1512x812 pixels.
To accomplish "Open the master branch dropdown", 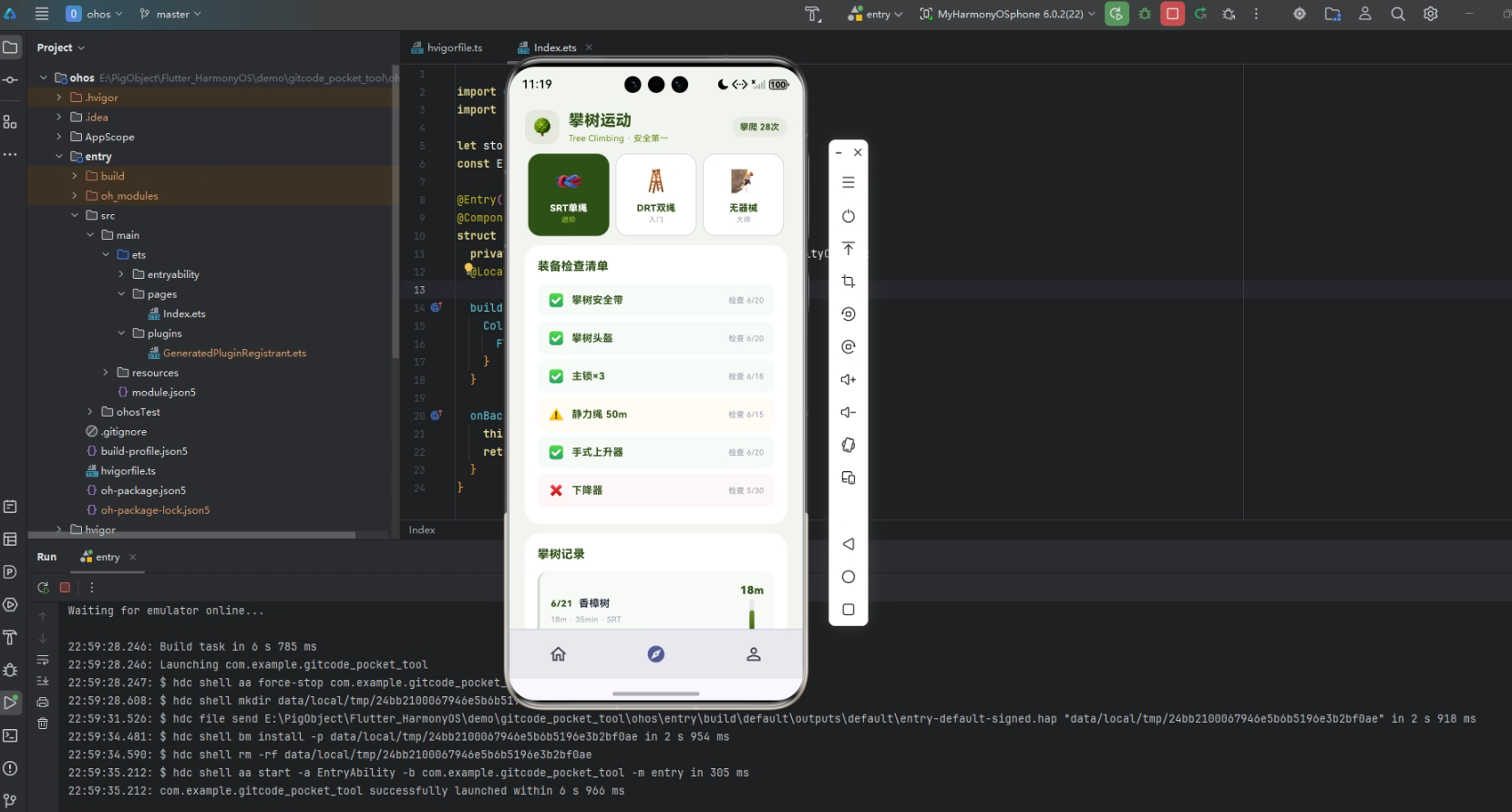I will (x=170, y=14).
